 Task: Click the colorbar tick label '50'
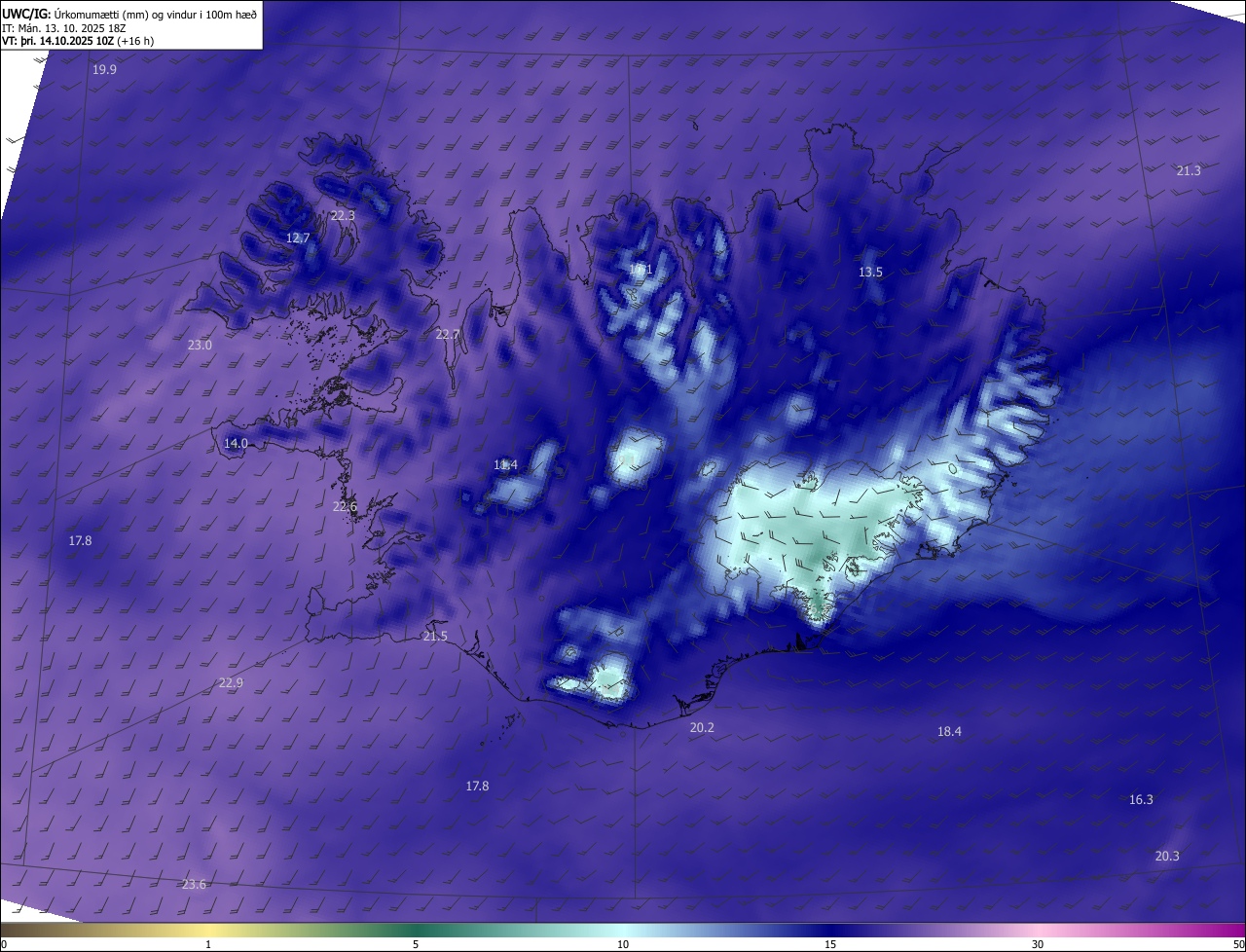1238,945
